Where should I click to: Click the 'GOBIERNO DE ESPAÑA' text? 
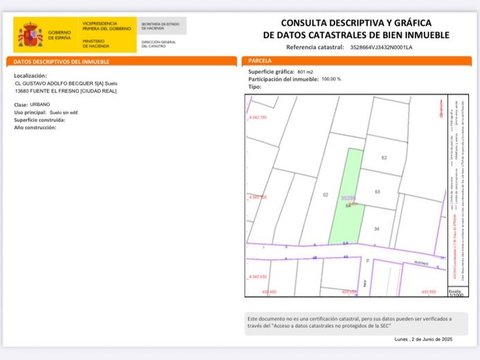[x=59, y=35]
